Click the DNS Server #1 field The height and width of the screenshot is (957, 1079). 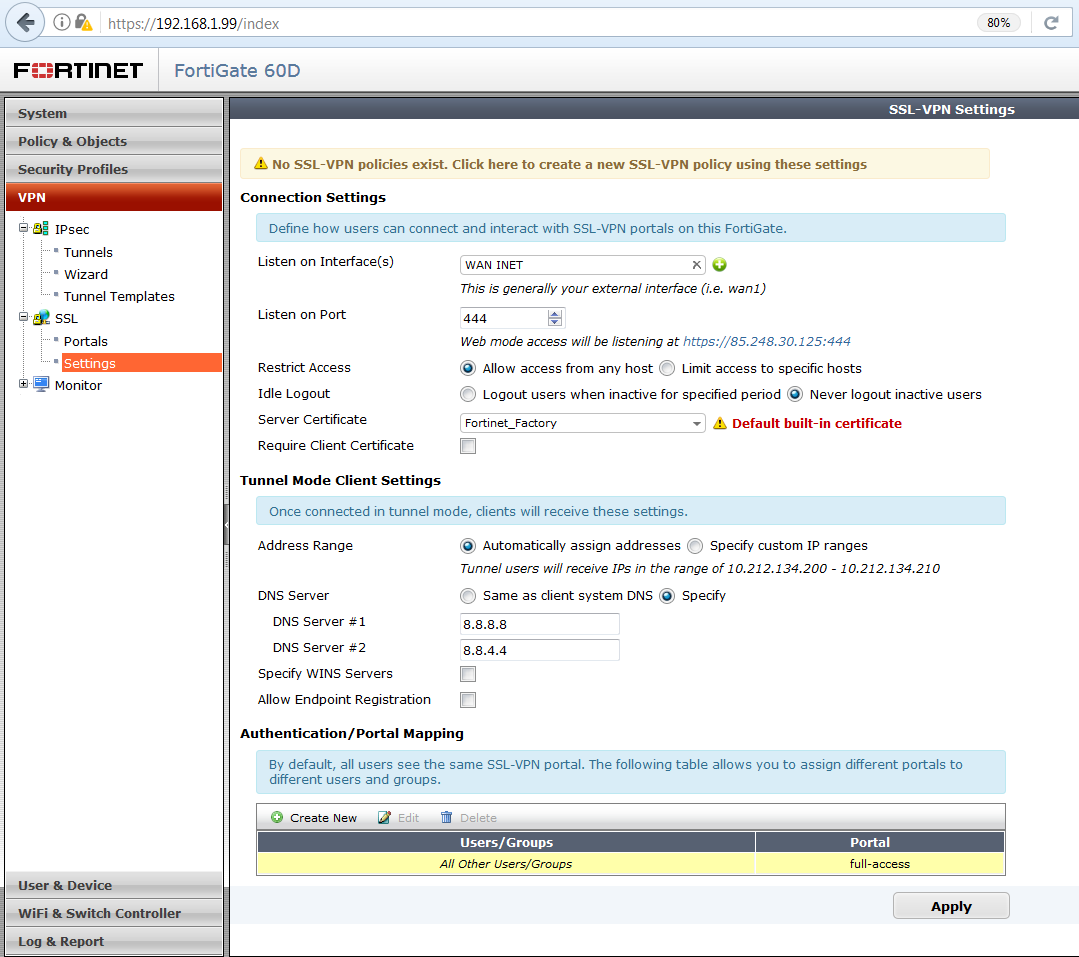[540, 624]
